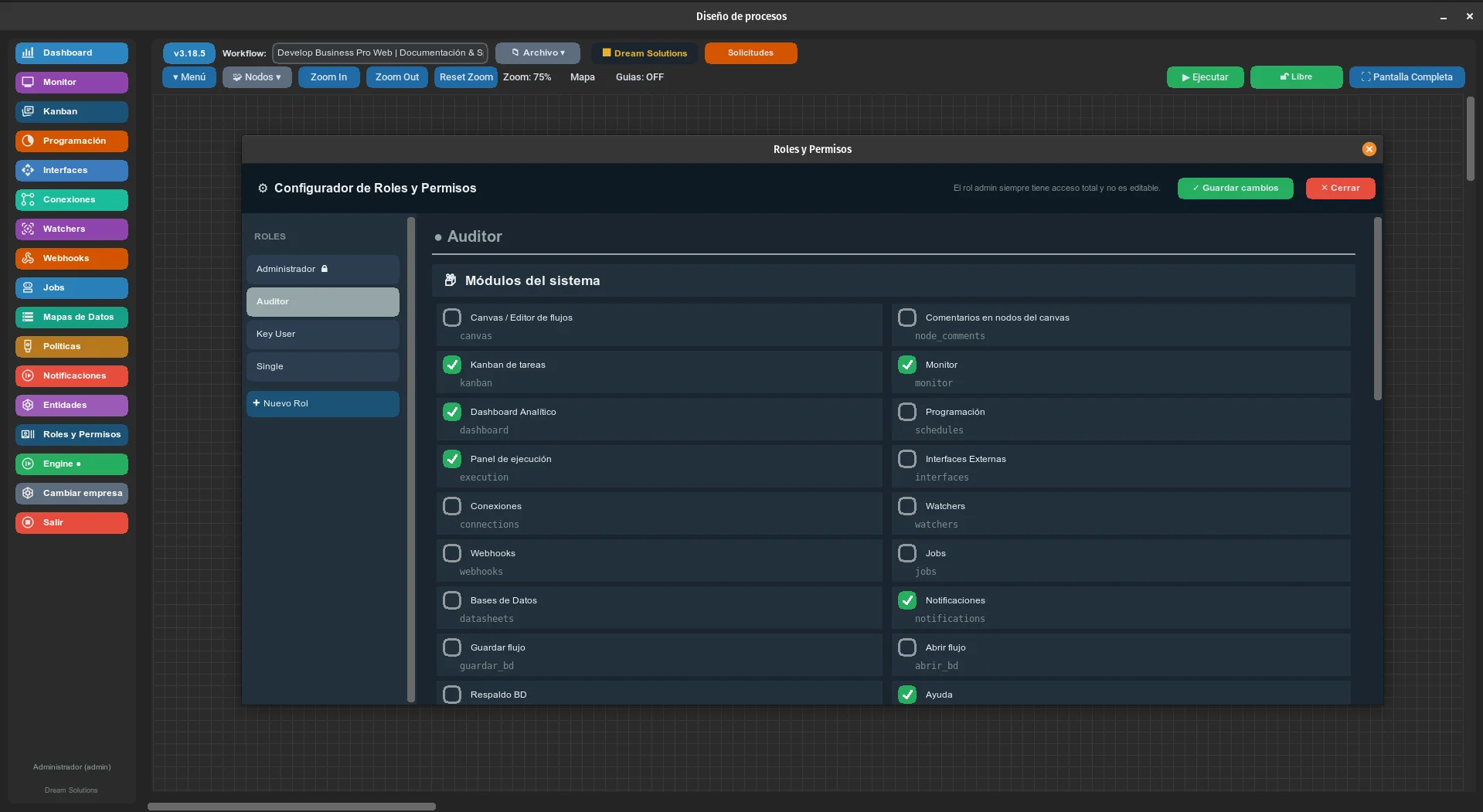Close Roles y Permisos dialog with orange X

pyautogui.click(x=1369, y=149)
